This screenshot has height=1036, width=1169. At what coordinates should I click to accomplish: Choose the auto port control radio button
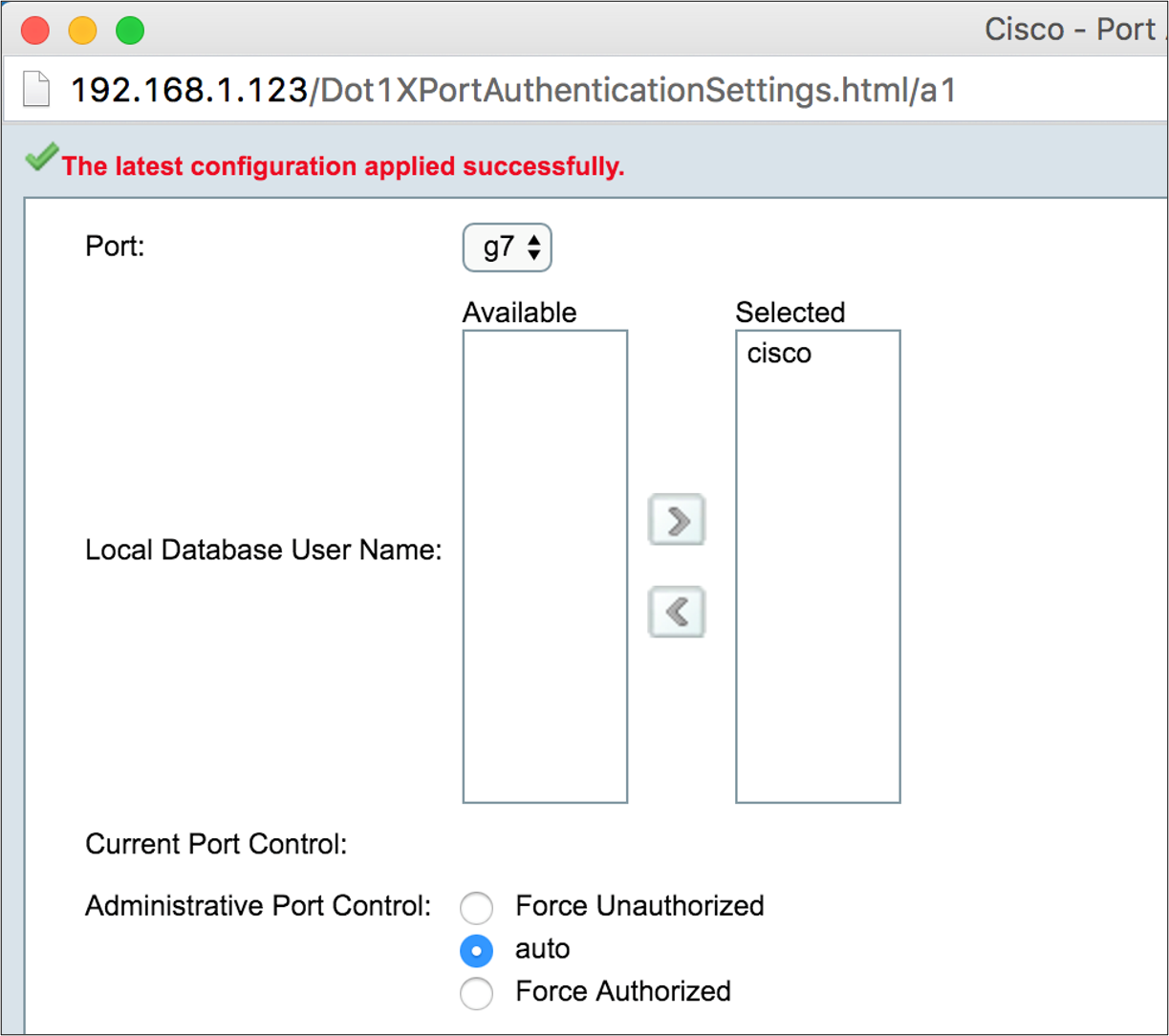click(x=476, y=950)
